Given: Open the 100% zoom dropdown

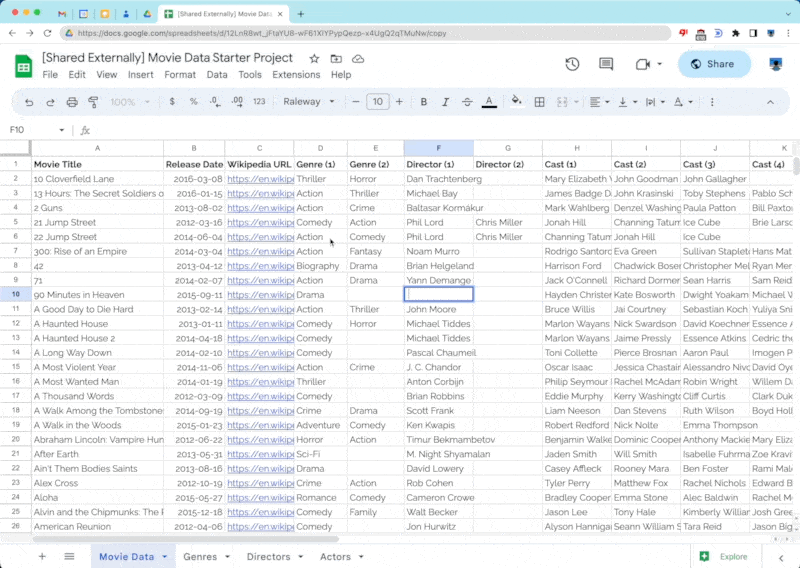Looking at the screenshot, I should (x=130, y=102).
